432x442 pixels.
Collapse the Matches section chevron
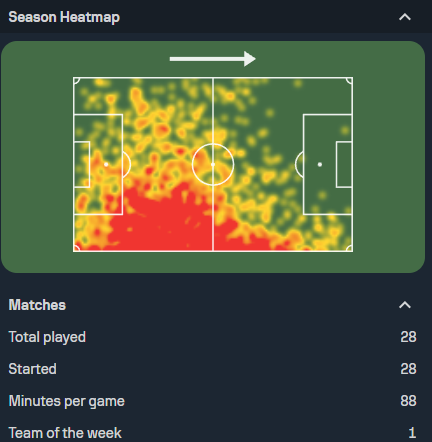405,305
